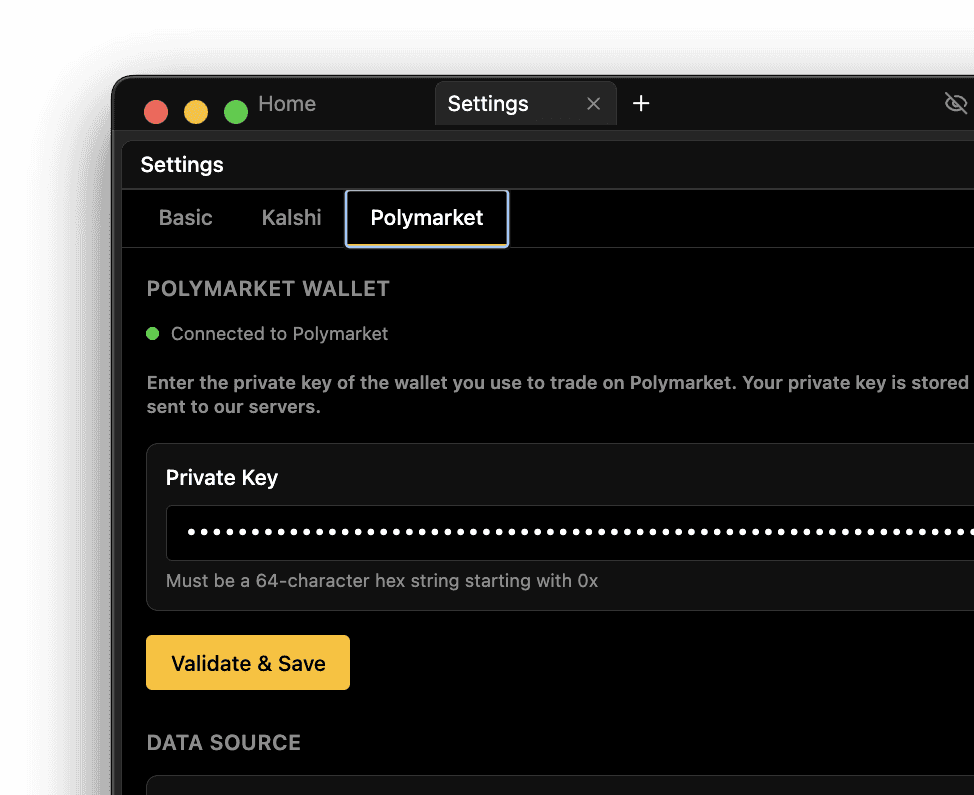Click the green fullscreen window button
The height and width of the screenshot is (795, 974).
pyautogui.click(x=236, y=112)
